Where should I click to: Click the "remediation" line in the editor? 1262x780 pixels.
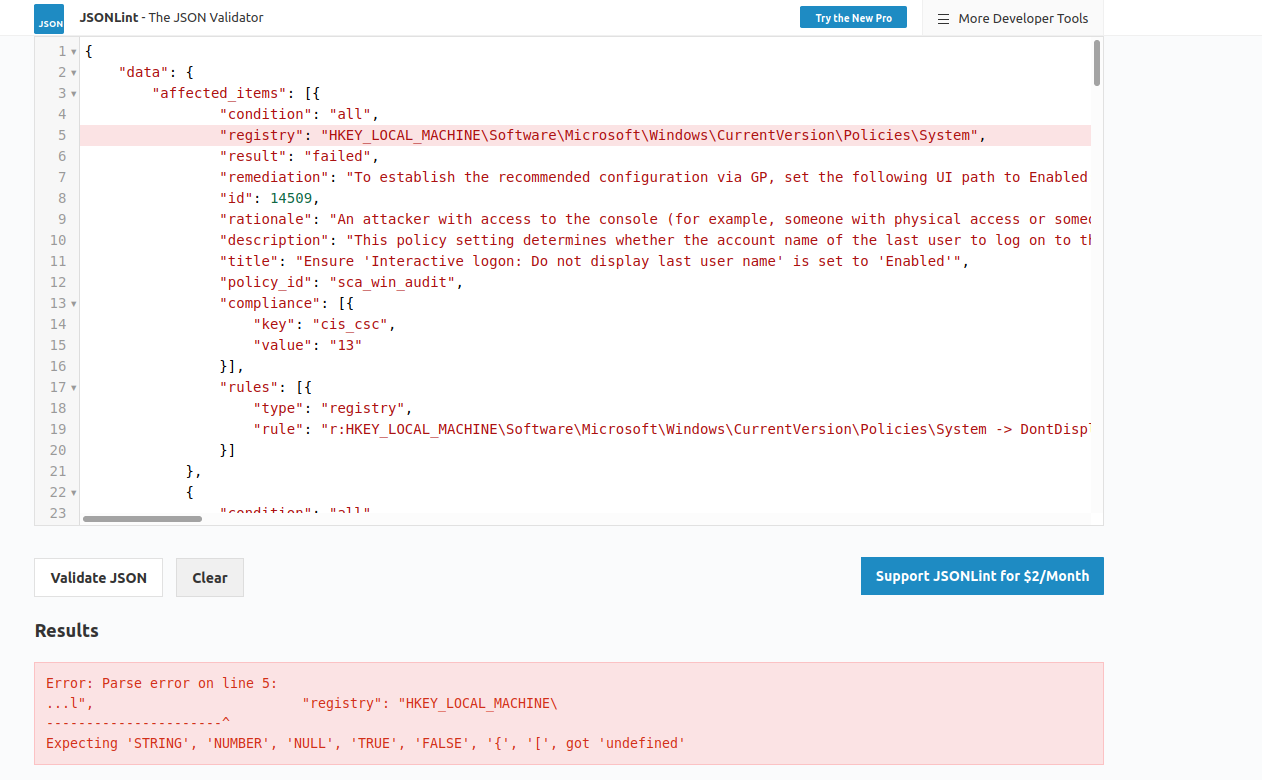click(654, 177)
